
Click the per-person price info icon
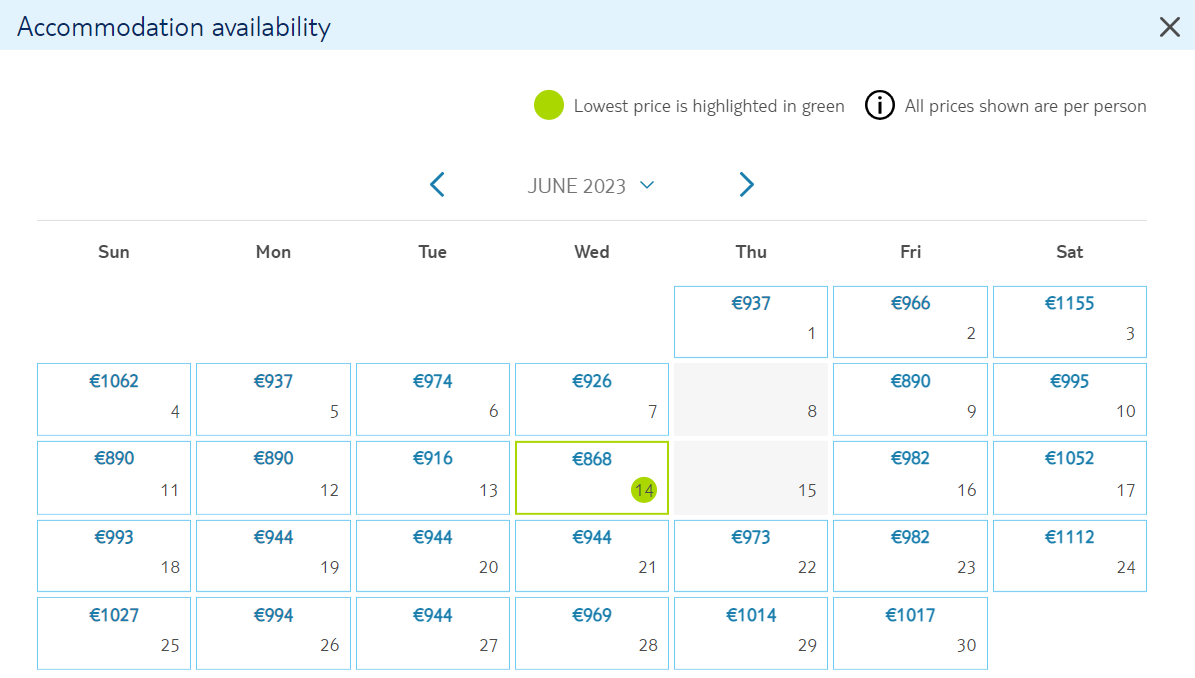(879, 105)
